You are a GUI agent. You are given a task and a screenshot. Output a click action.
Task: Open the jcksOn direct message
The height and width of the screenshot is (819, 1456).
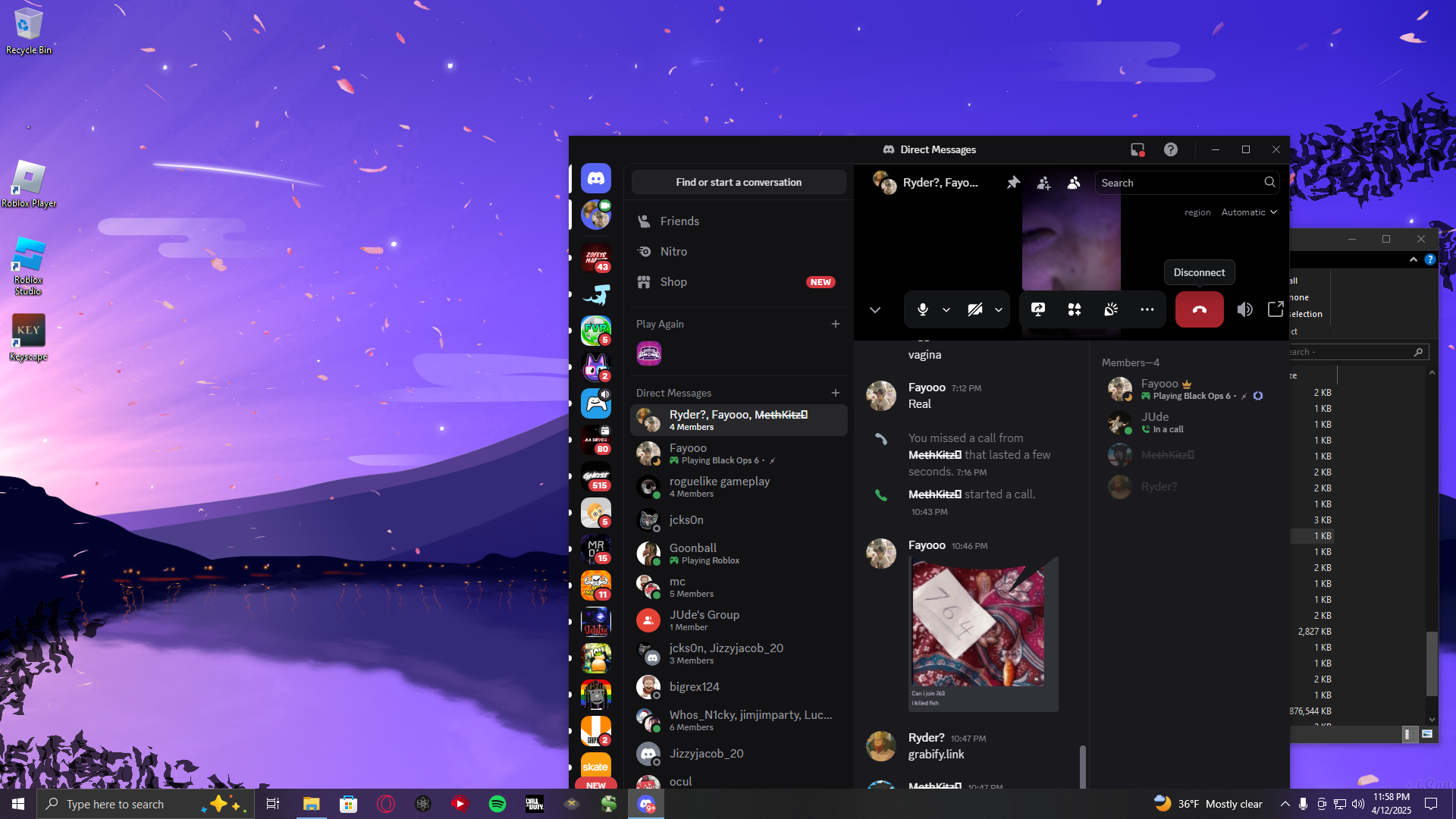tap(739, 520)
